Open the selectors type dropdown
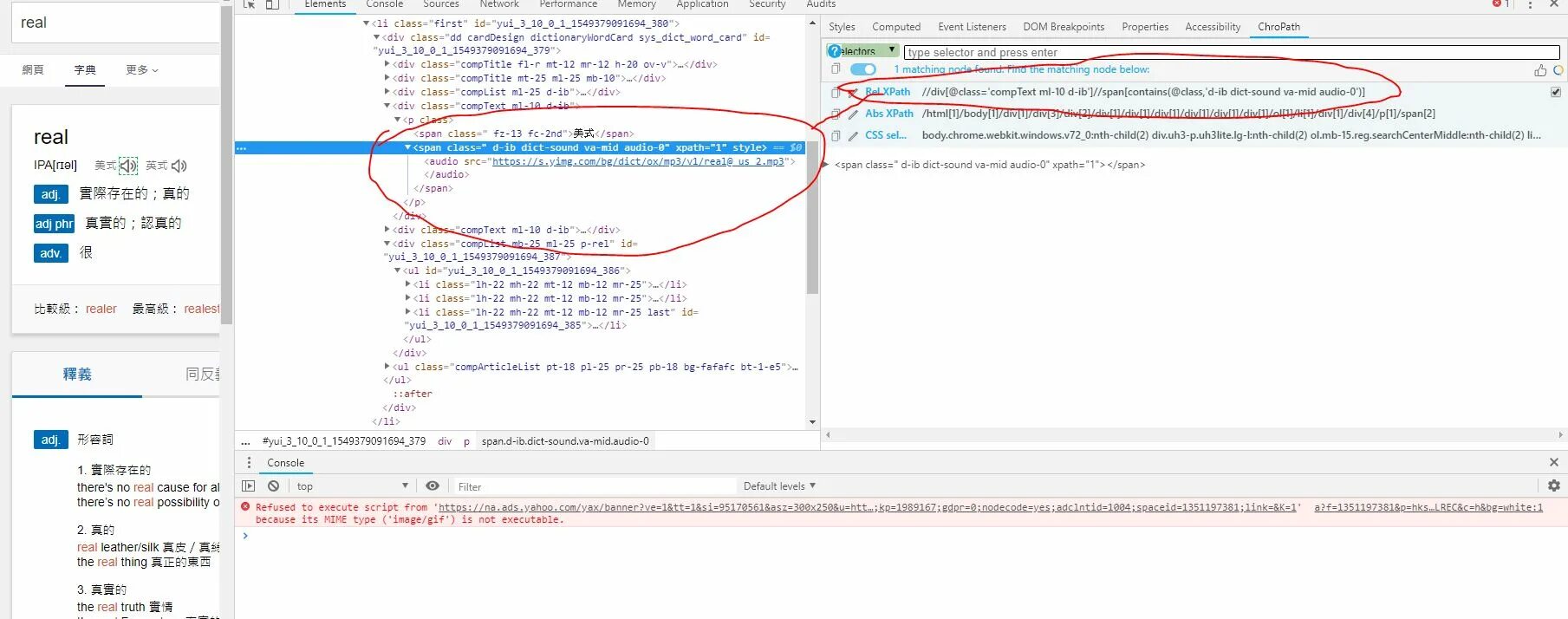The height and width of the screenshot is (619, 1568). click(863, 52)
